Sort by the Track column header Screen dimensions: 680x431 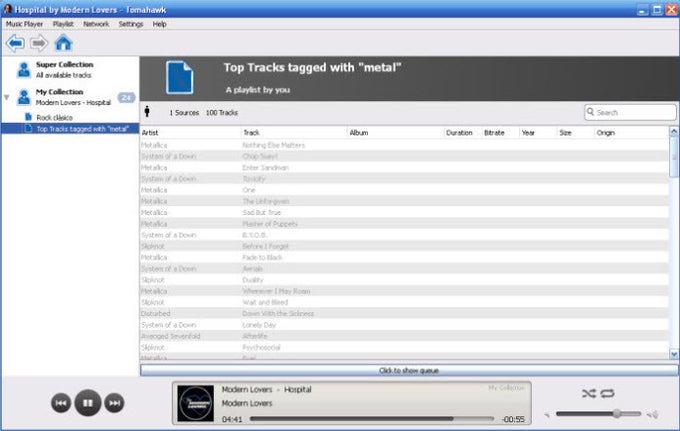pos(294,133)
